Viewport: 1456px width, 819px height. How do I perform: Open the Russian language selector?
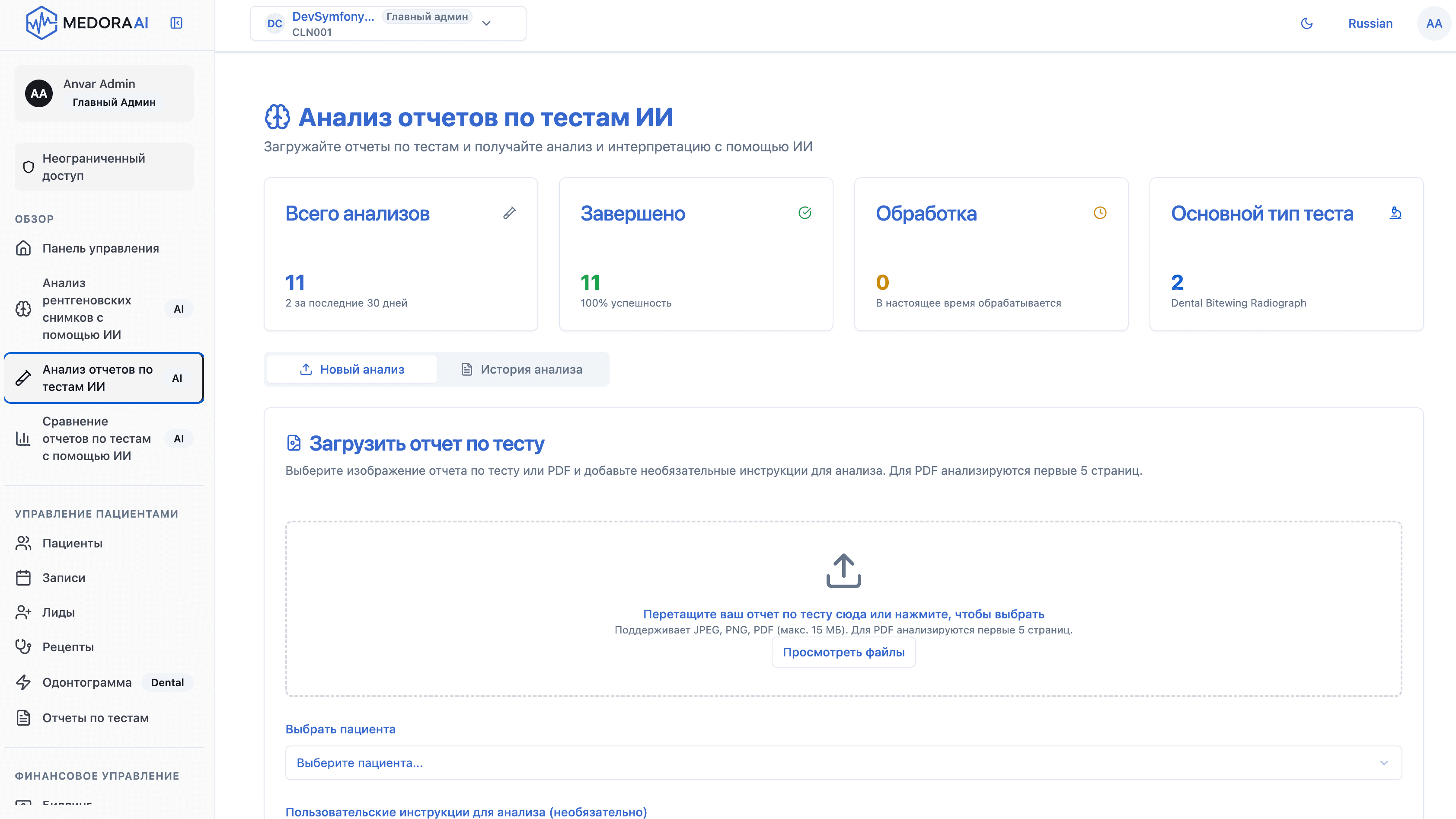1370,23
